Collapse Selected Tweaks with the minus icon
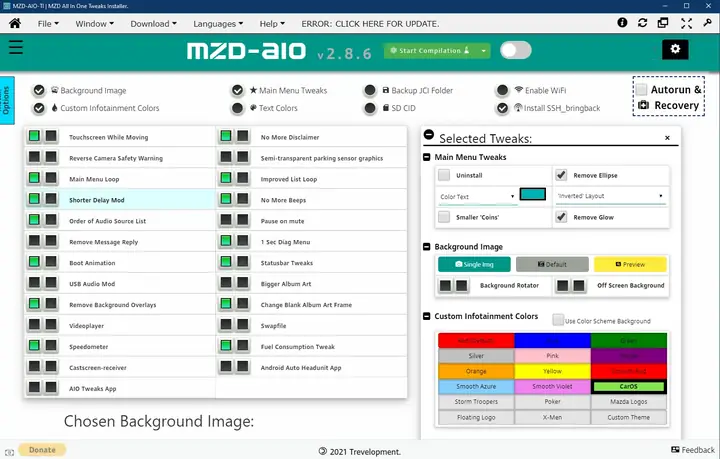Image resolution: width=720 pixels, height=459 pixels. tap(429, 136)
